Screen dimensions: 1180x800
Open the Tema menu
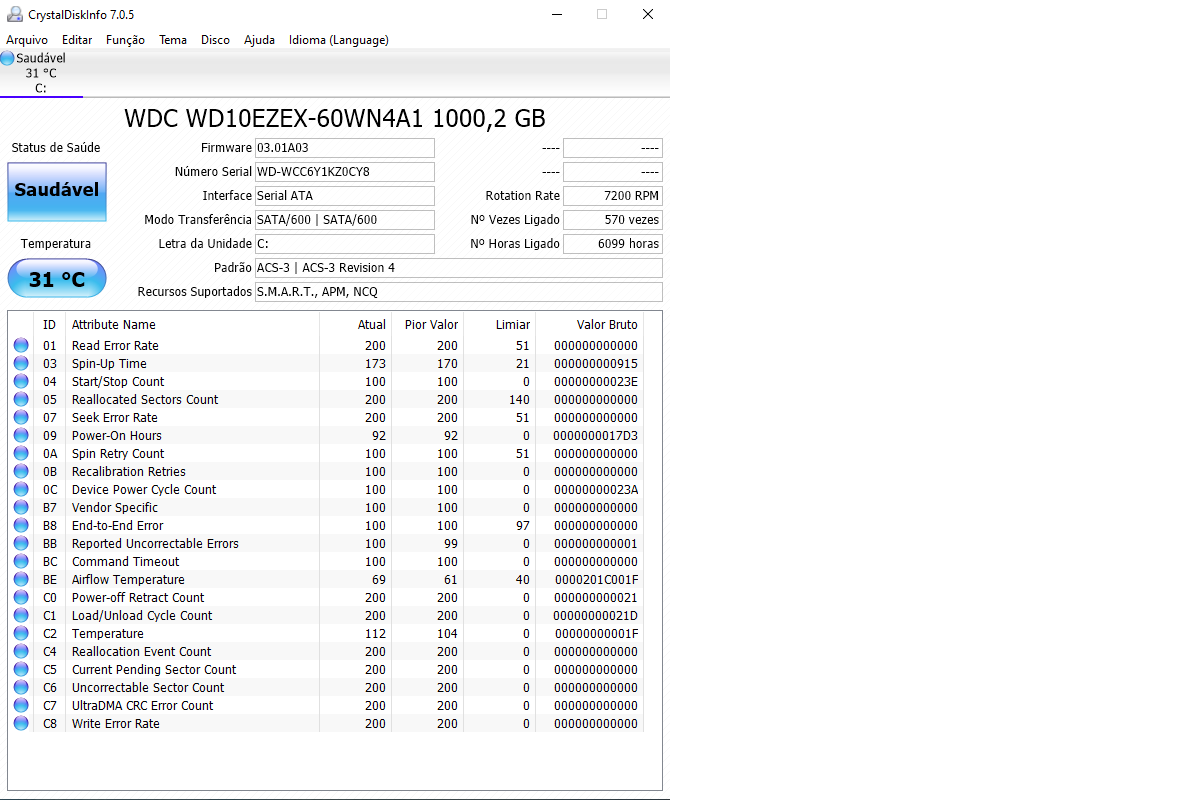point(172,40)
